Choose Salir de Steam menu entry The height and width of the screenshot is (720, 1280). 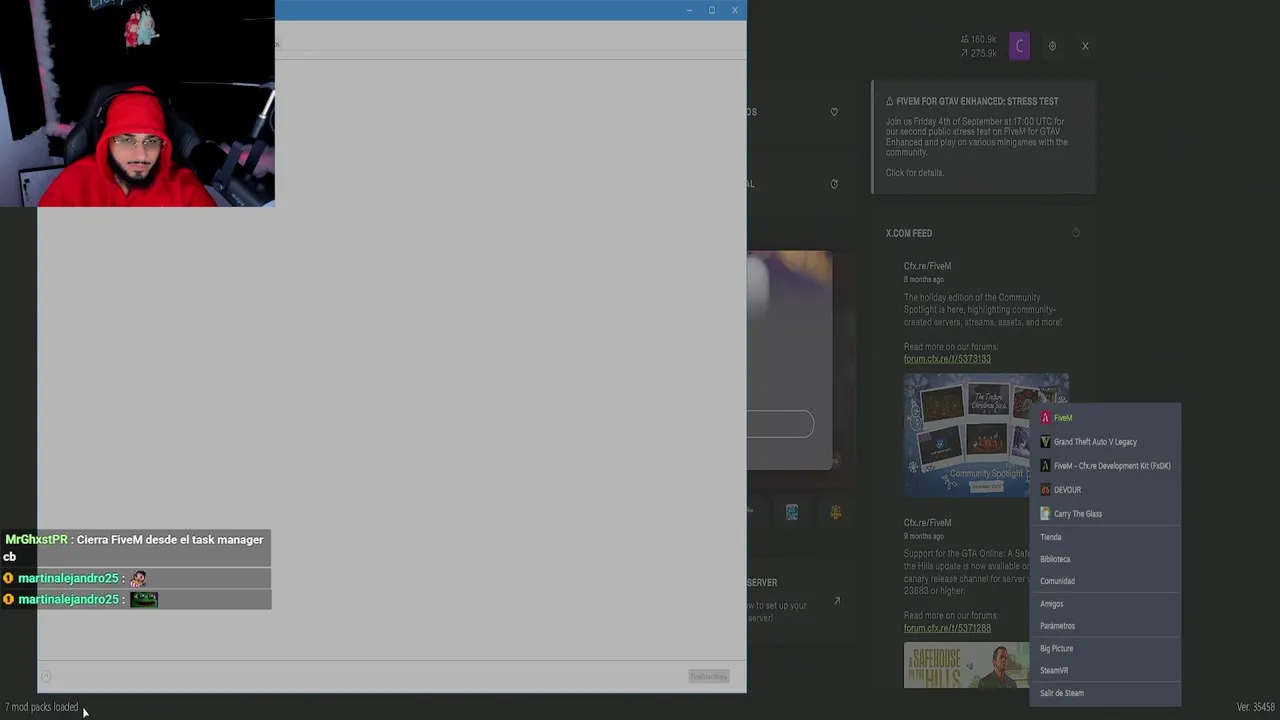point(1062,693)
